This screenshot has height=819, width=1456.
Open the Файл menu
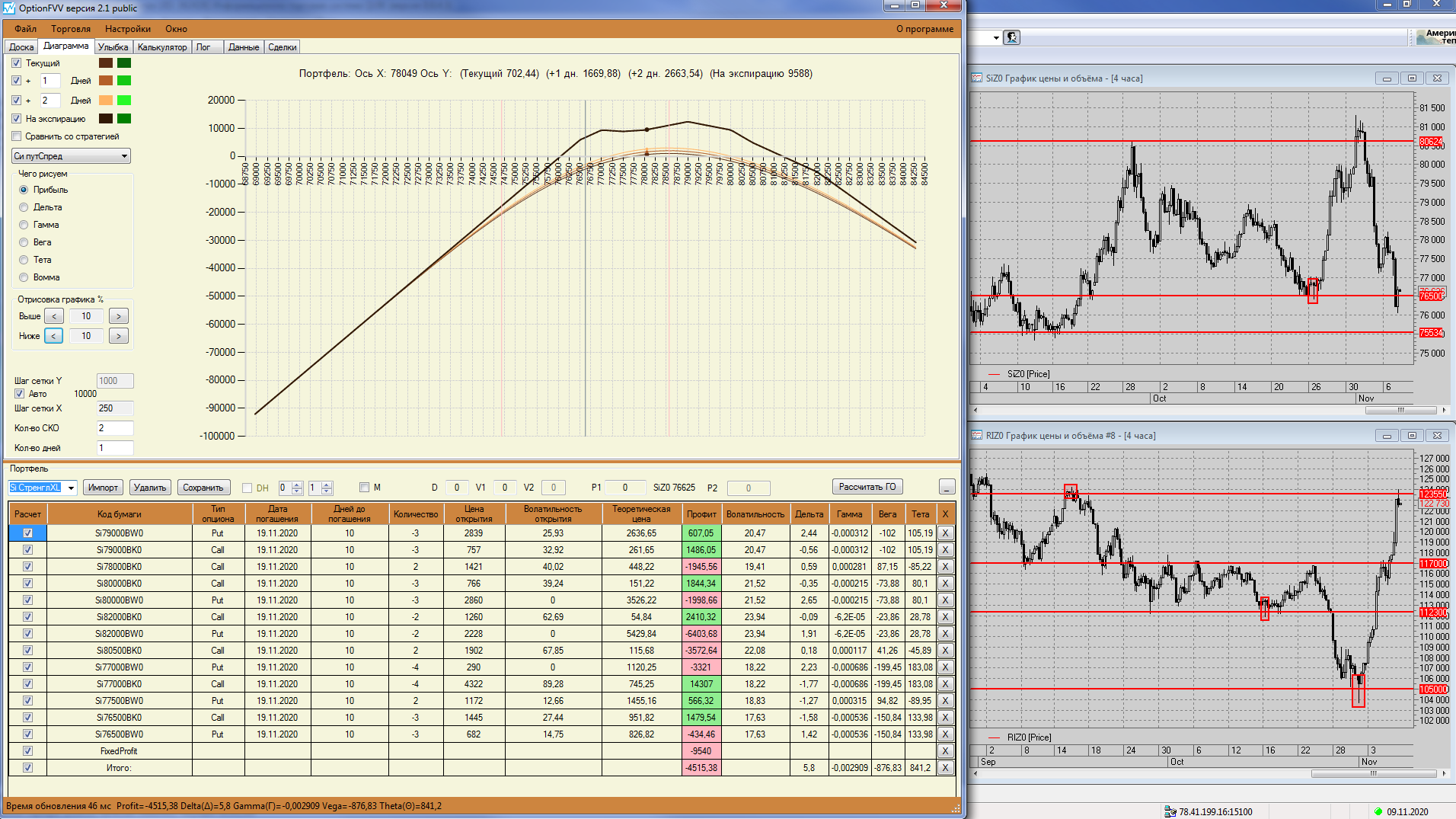25,29
